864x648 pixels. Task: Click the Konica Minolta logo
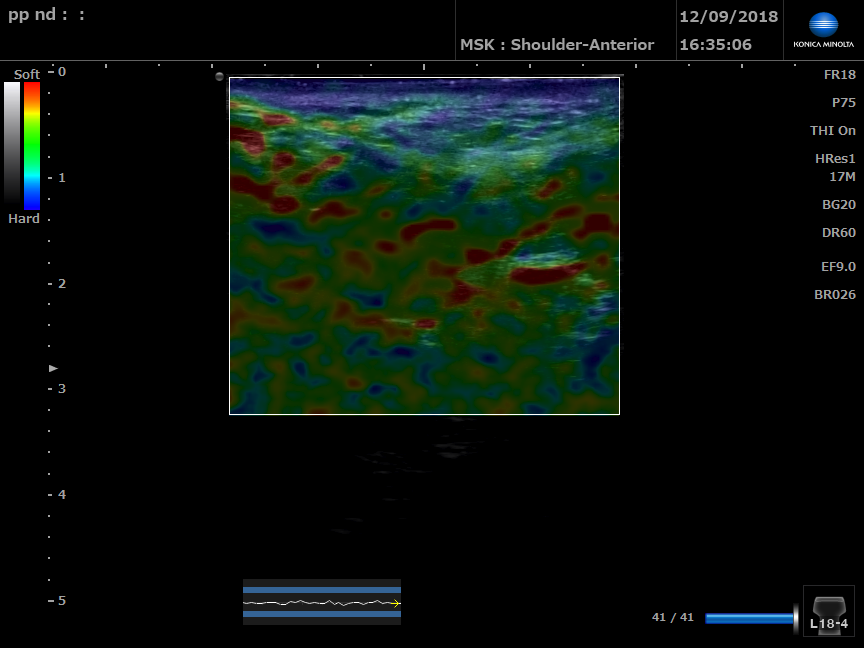coord(823,30)
